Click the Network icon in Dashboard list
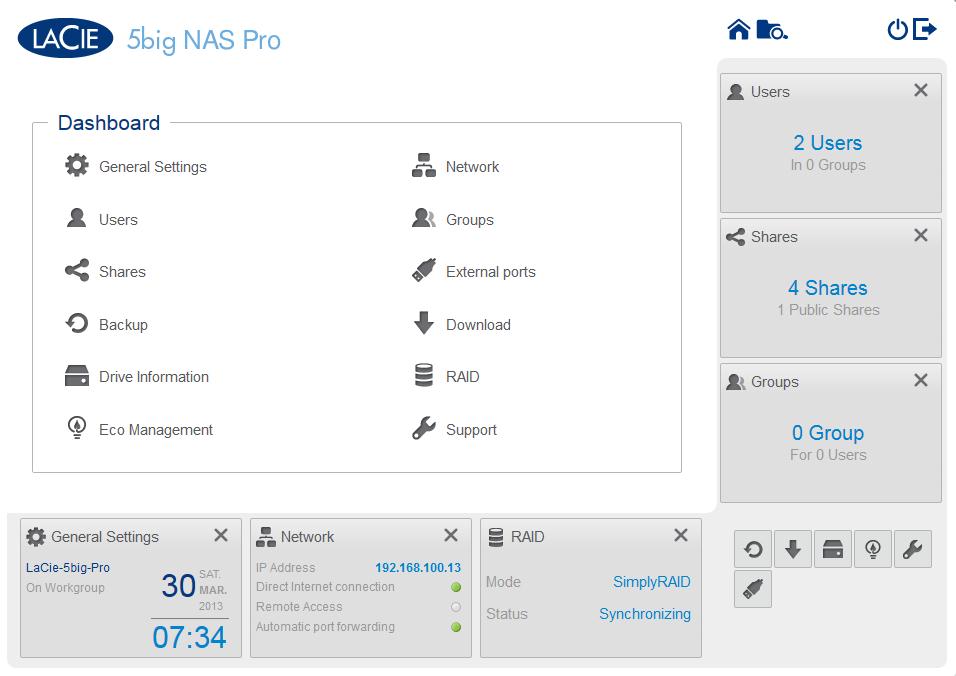This screenshot has width=956, height=676. pos(424,165)
